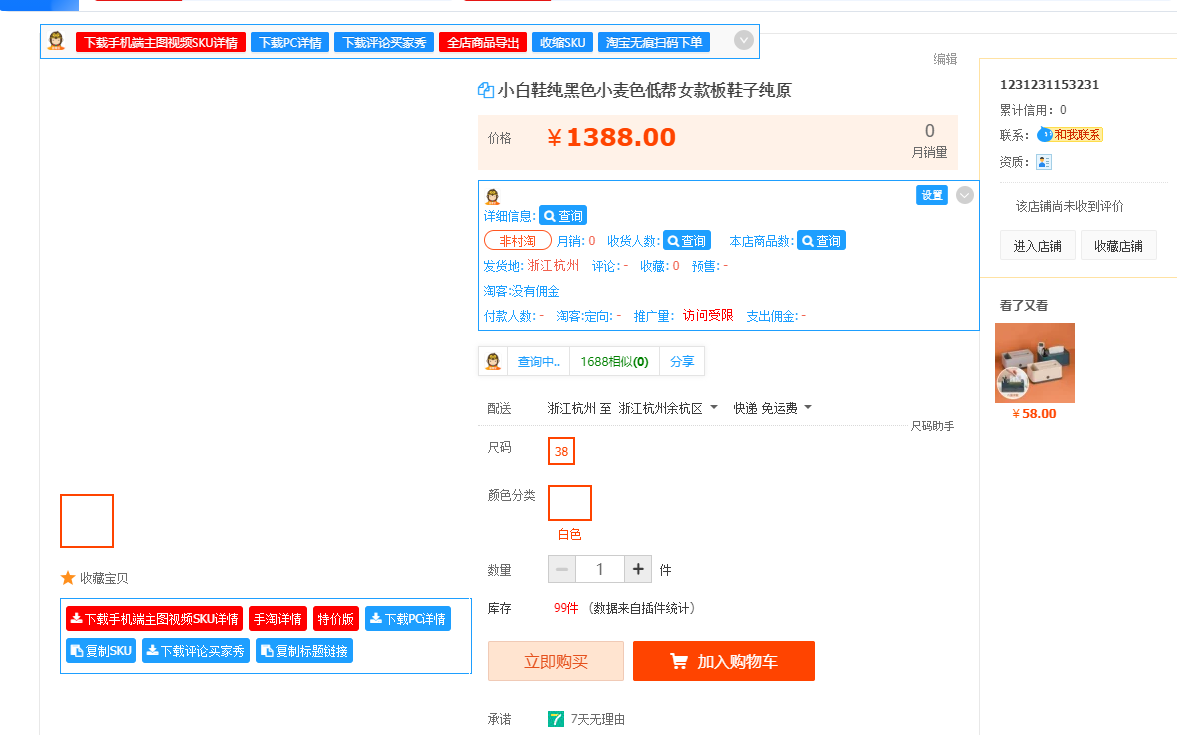Image resolution: width=1177 pixels, height=735 pixels.
Task: Click the ¥58.00 recommended product thumbnail
Action: coord(1034,362)
